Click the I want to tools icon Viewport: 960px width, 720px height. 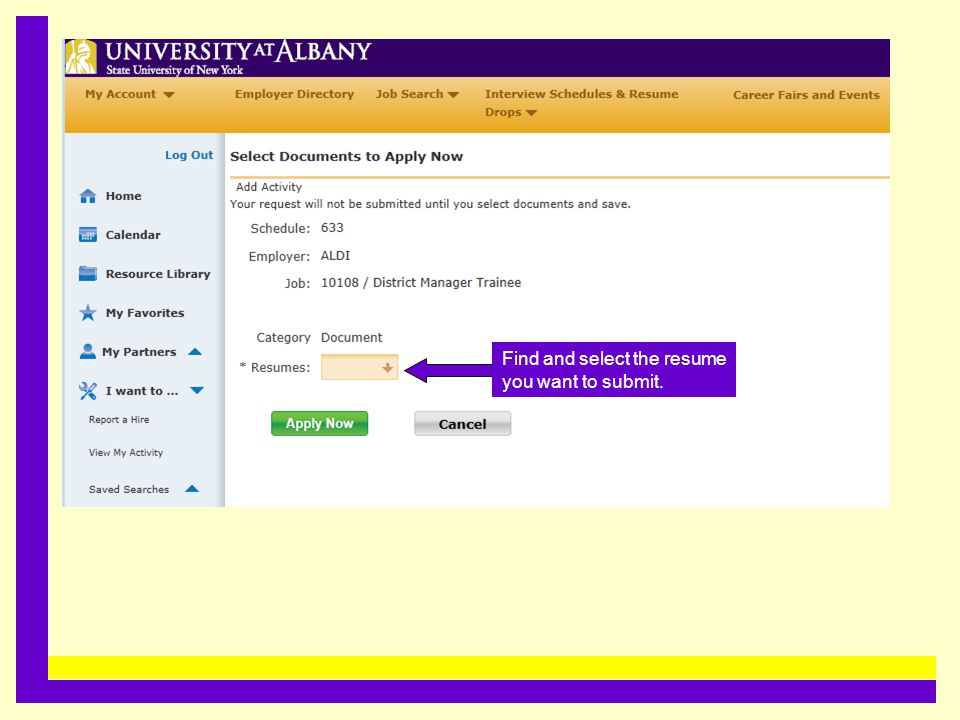pyautogui.click(x=88, y=391)
